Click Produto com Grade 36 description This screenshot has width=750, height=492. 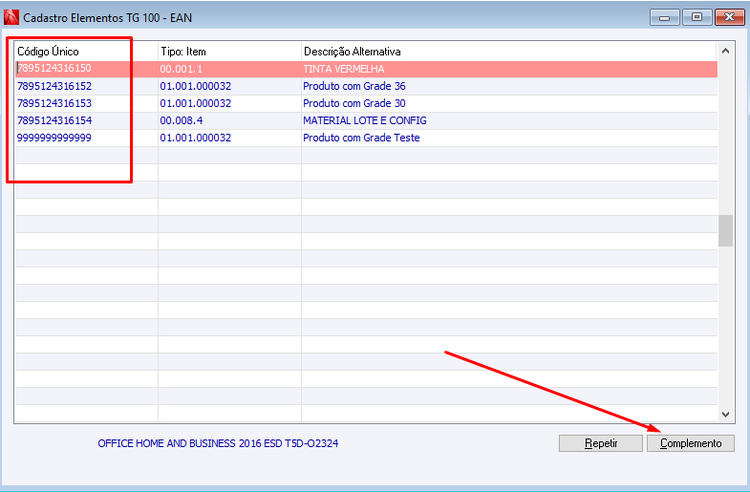(x=354, y=86)
